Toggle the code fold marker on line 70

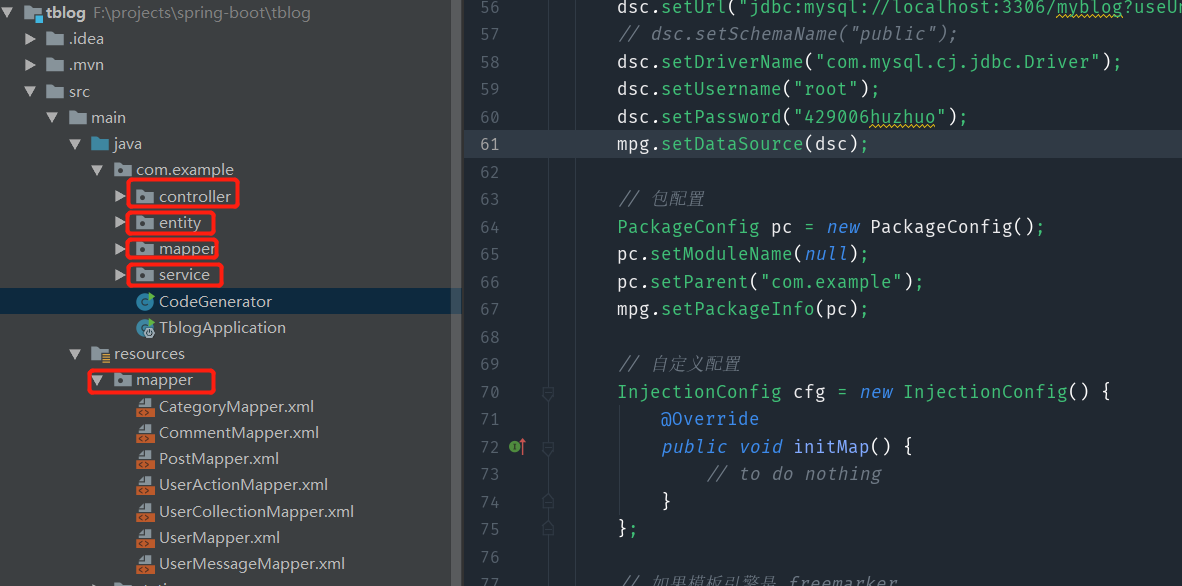click(x=548, y=392)
